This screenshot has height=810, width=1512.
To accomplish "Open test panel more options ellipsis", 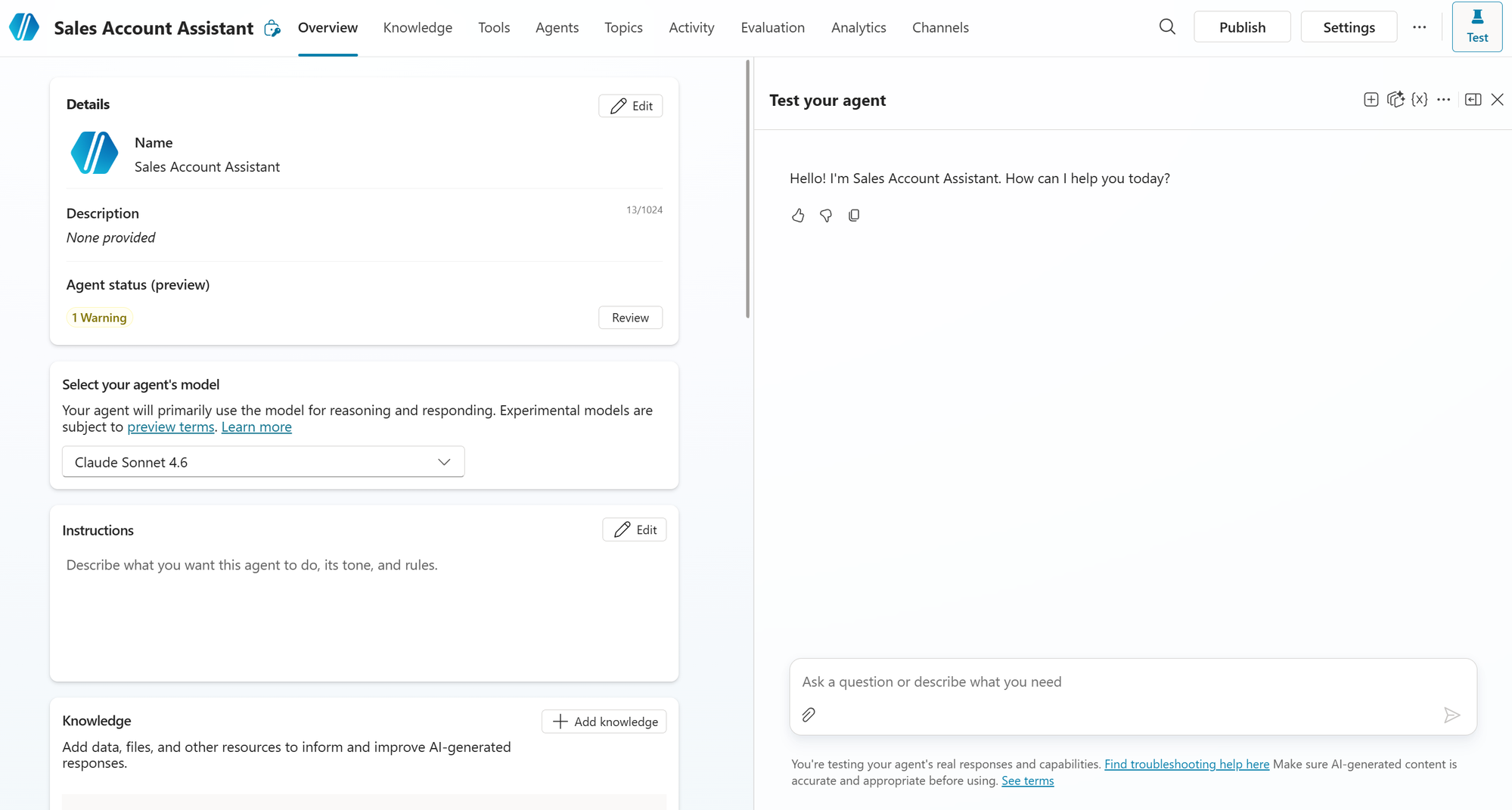I will (x=1443, y=100).
